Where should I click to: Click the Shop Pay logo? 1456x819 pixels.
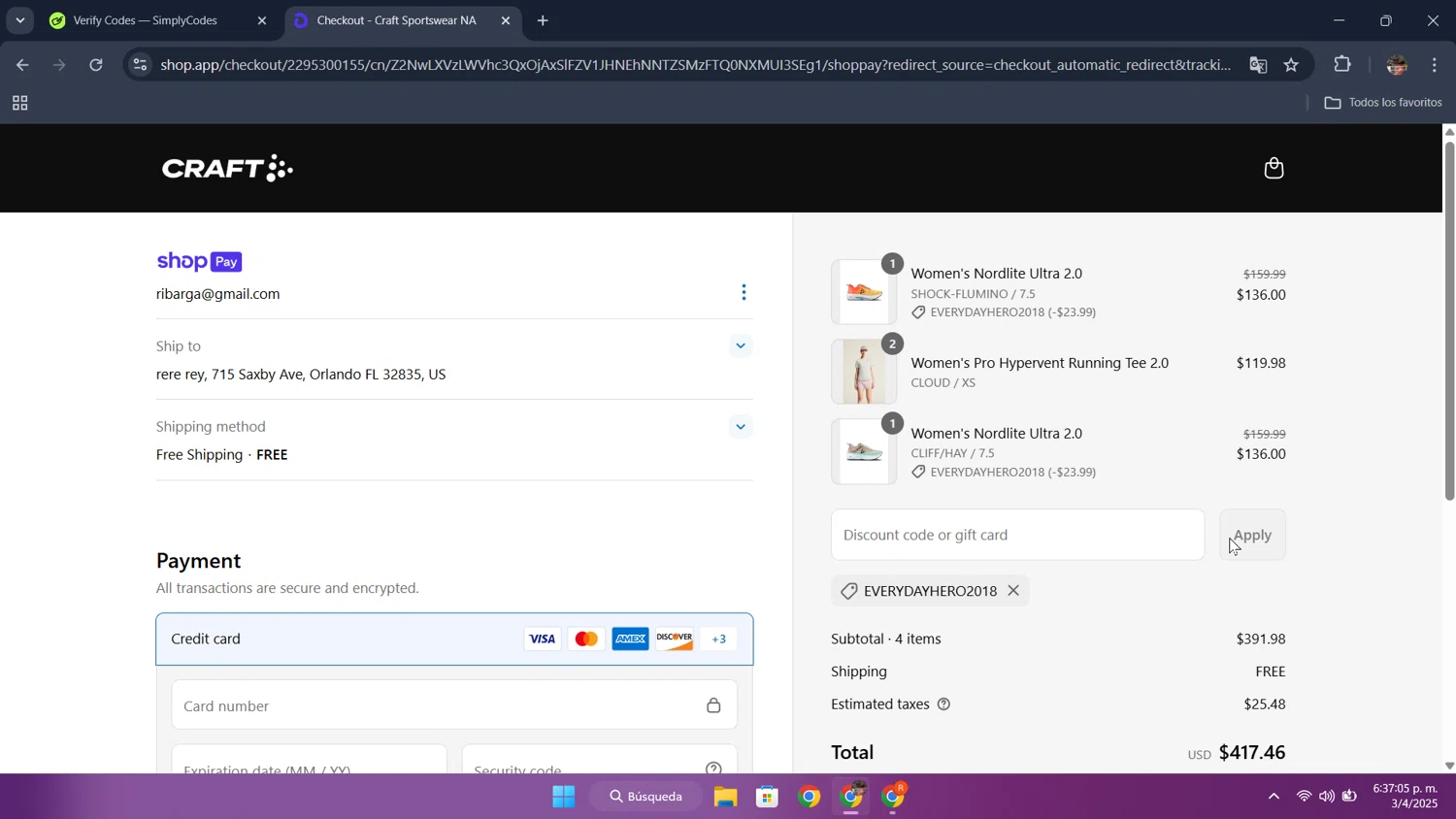pos(199,261)
